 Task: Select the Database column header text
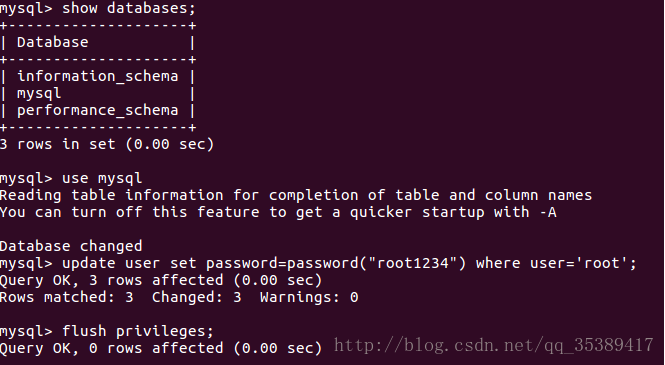coord(53,42)
